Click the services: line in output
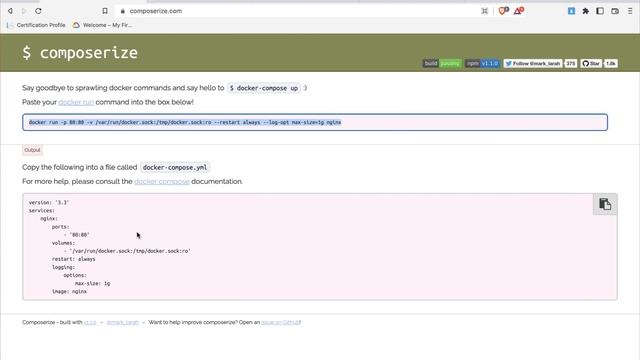 [x=42, y=211]
